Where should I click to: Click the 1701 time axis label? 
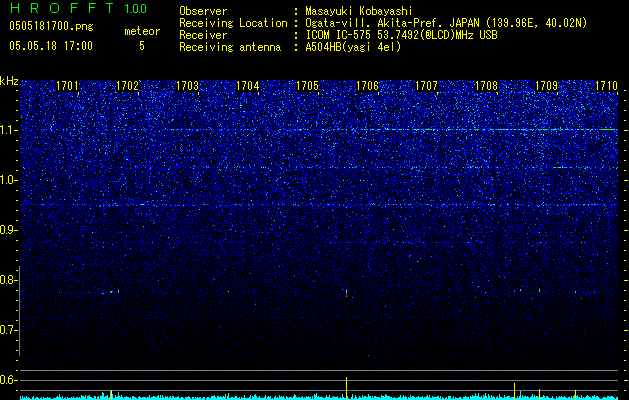click(67, 86)
